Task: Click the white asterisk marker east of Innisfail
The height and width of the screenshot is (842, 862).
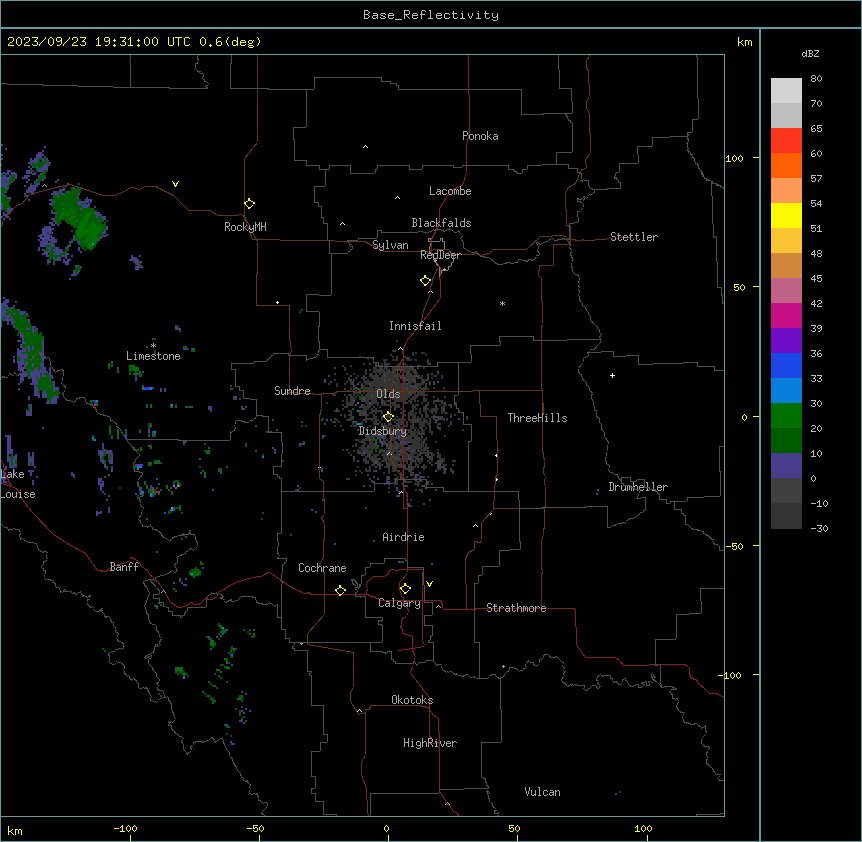Action: (x=502, y=303)
